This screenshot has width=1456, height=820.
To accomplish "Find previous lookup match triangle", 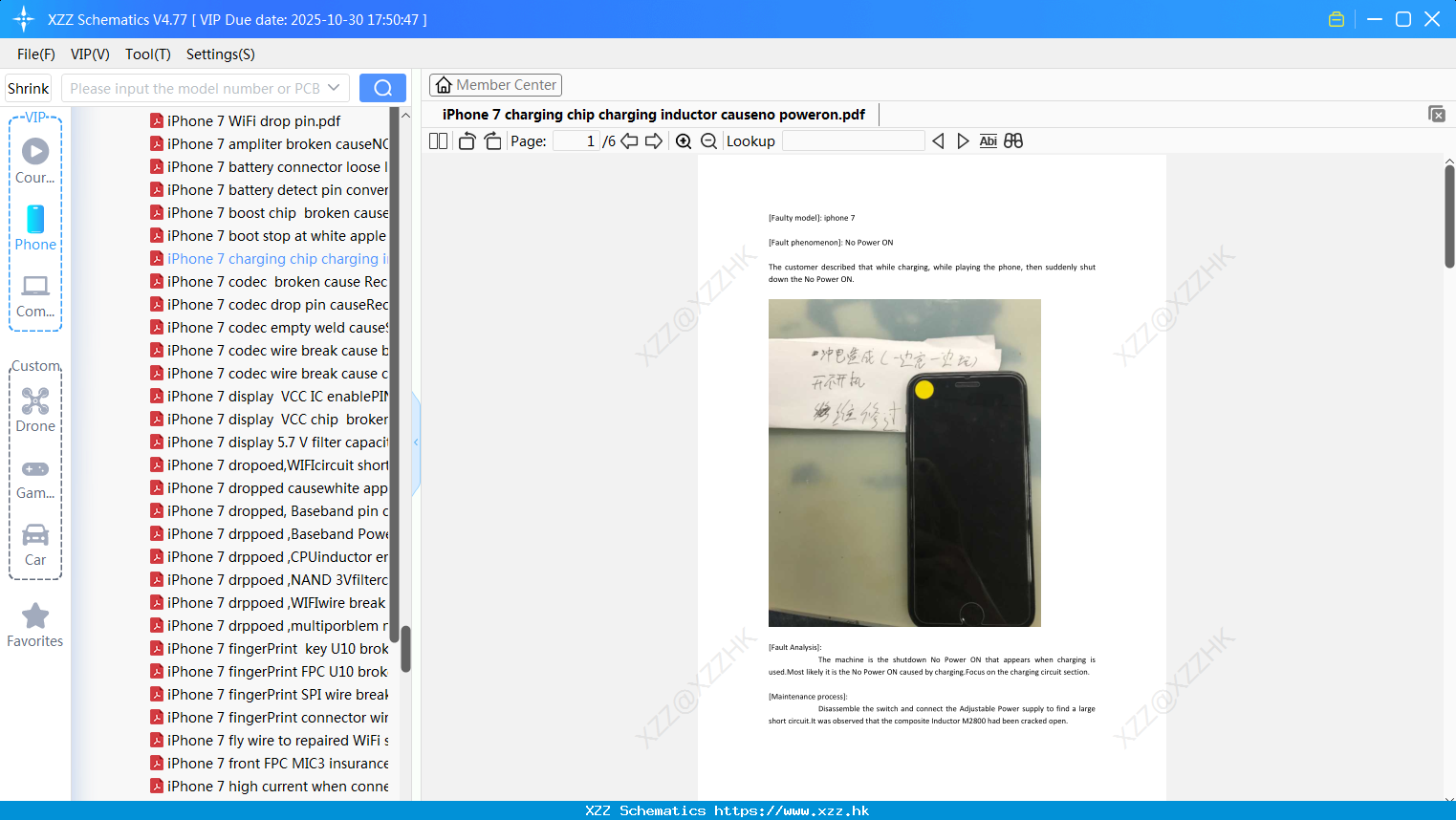I will 938,141.
